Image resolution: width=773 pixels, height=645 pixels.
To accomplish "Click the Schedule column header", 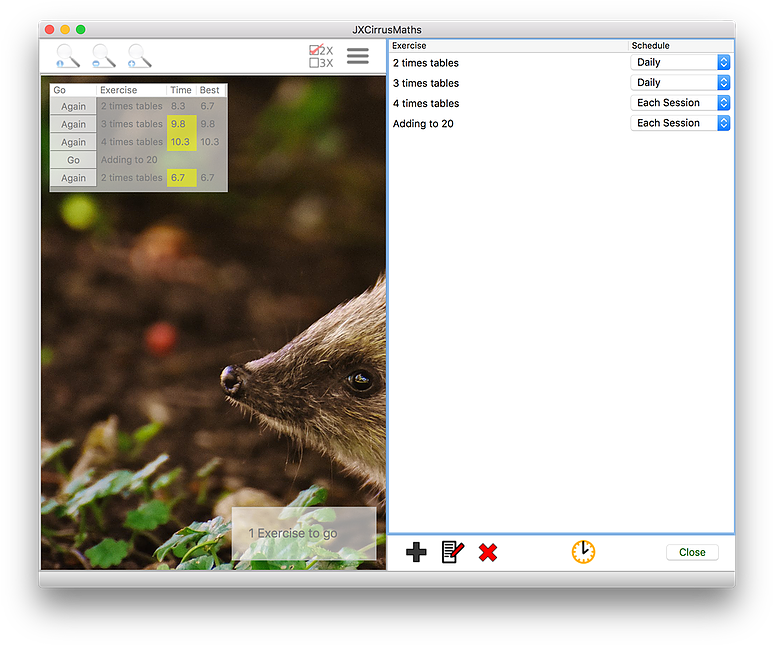I will [x=681, y=45].
